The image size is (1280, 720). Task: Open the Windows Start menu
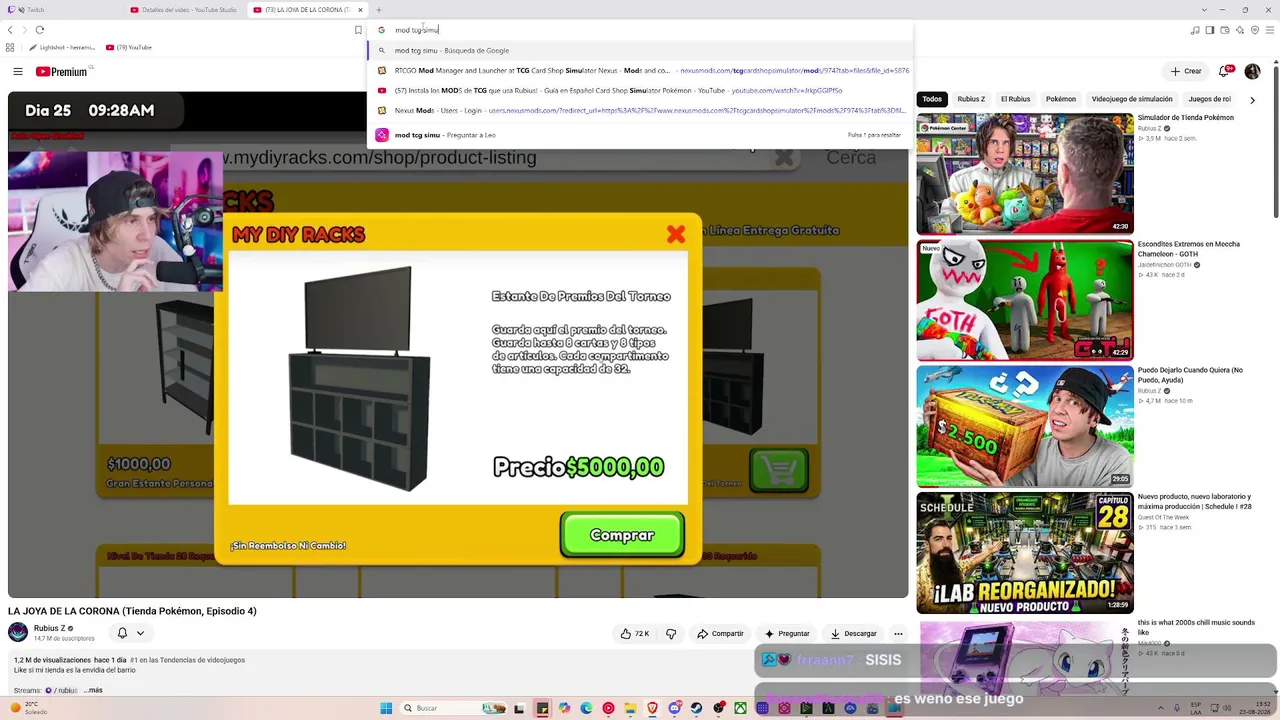tap(386, 708)
